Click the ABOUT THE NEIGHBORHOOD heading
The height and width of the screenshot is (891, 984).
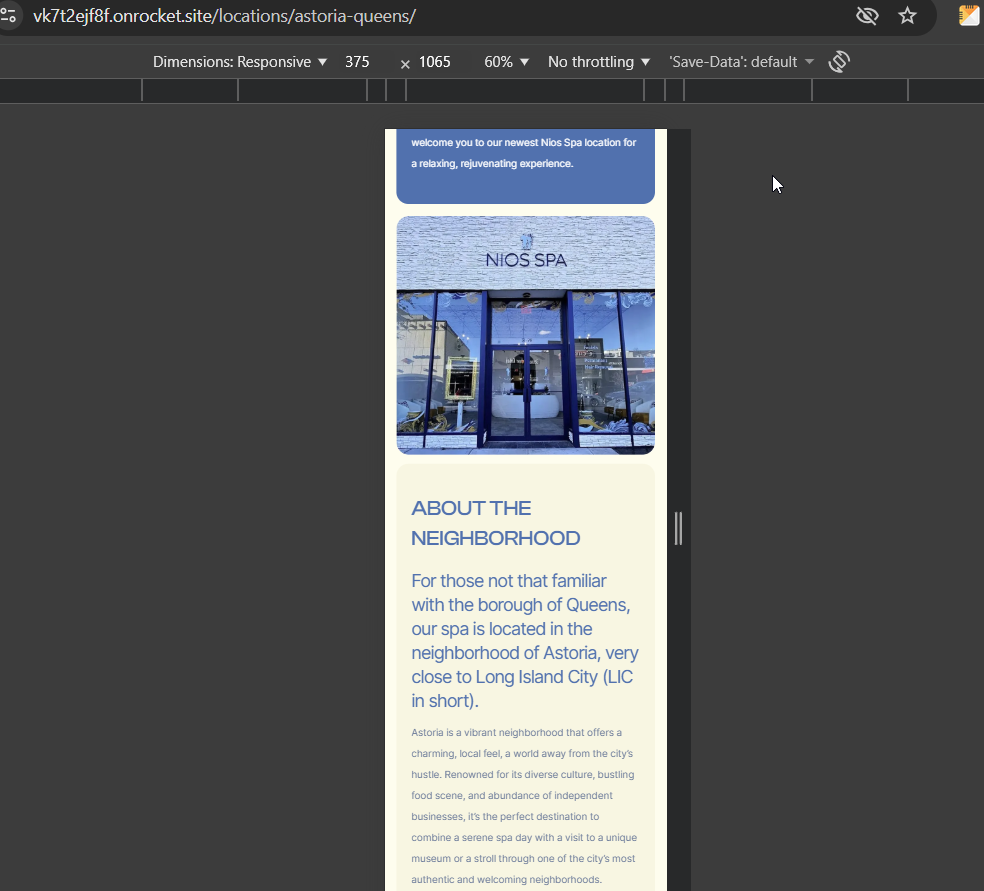pyautogui.click(x=495, y=523)
